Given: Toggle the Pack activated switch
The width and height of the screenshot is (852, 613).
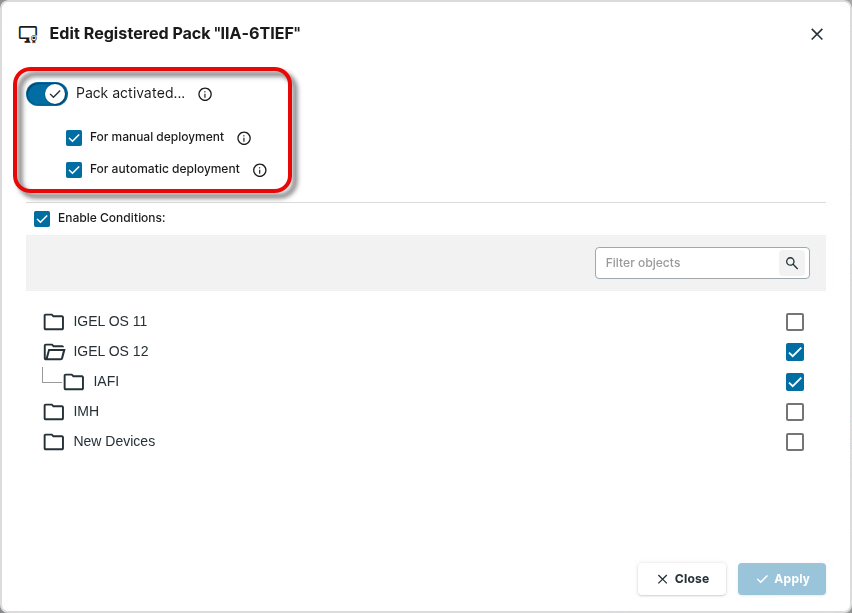Looking at the screenshot, I should pos(47,94).
